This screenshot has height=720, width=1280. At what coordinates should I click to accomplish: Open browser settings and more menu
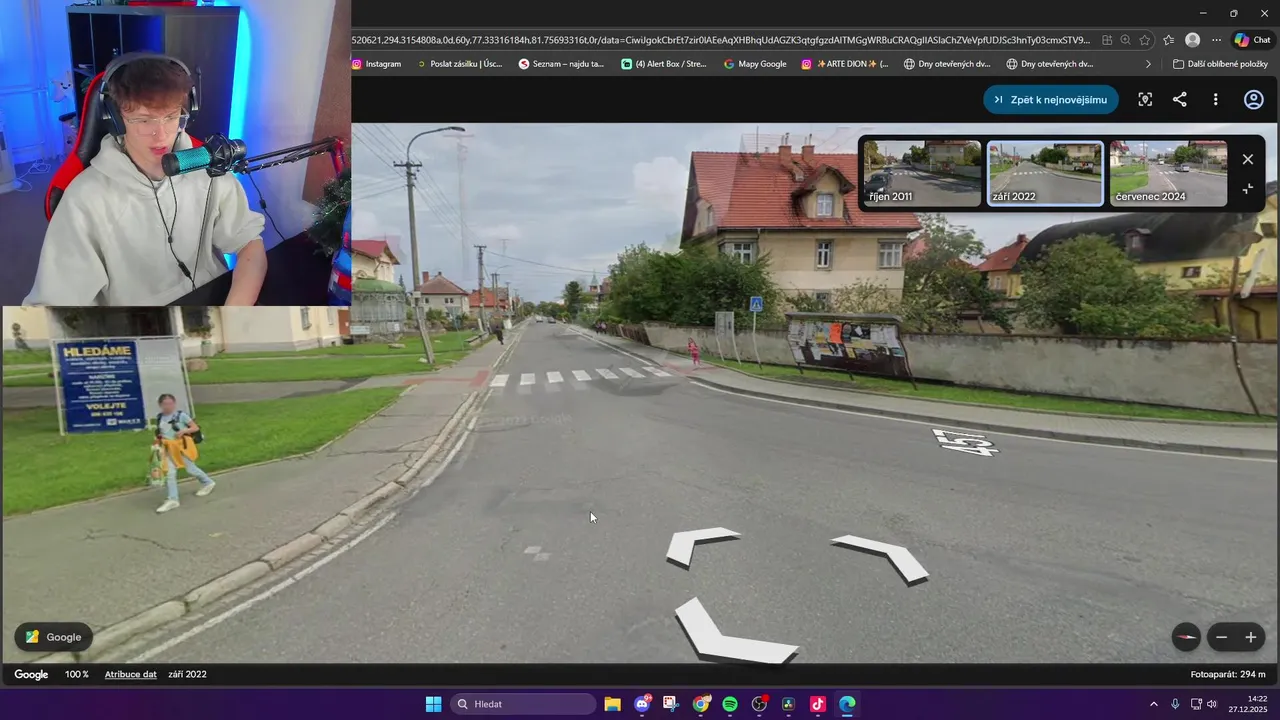(1216, 40)
